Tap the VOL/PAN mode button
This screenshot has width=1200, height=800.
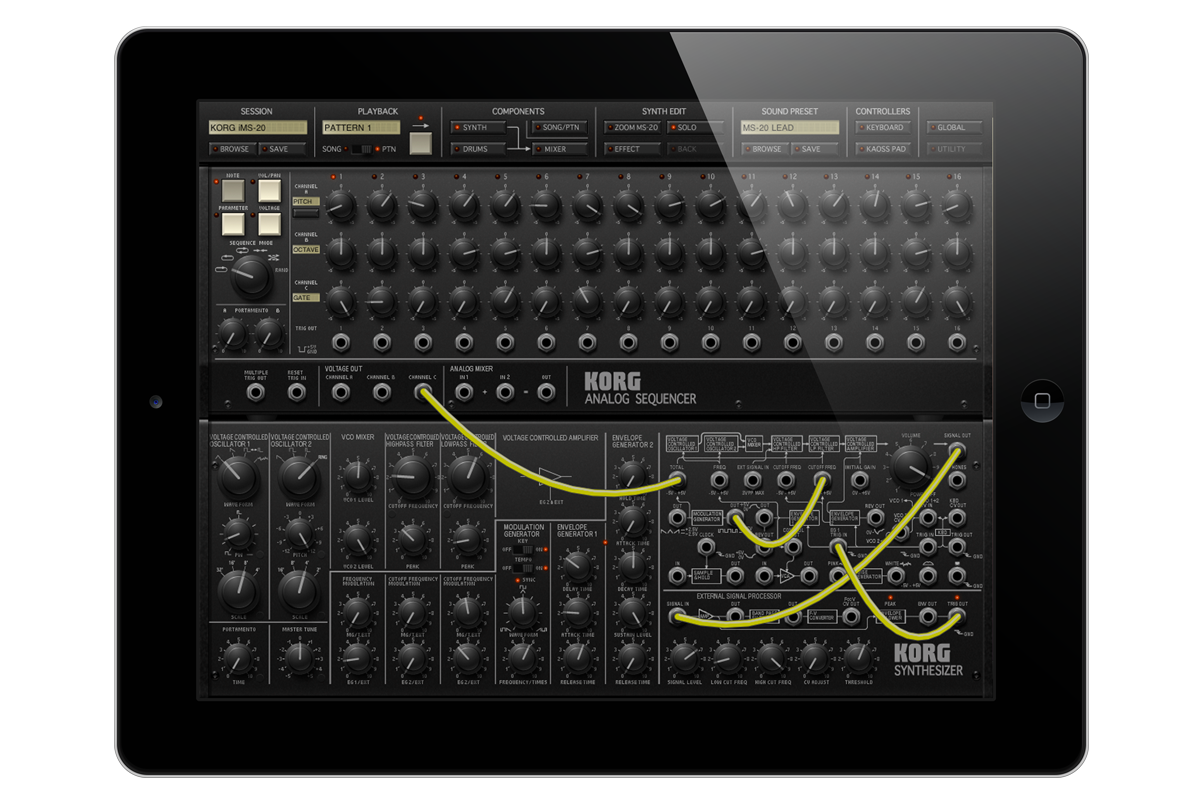coord(269,190)
